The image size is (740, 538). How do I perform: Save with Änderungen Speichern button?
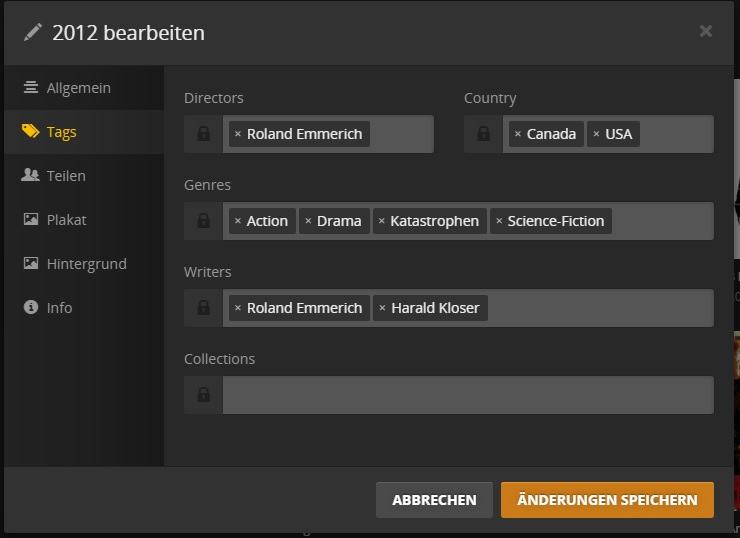607,500
